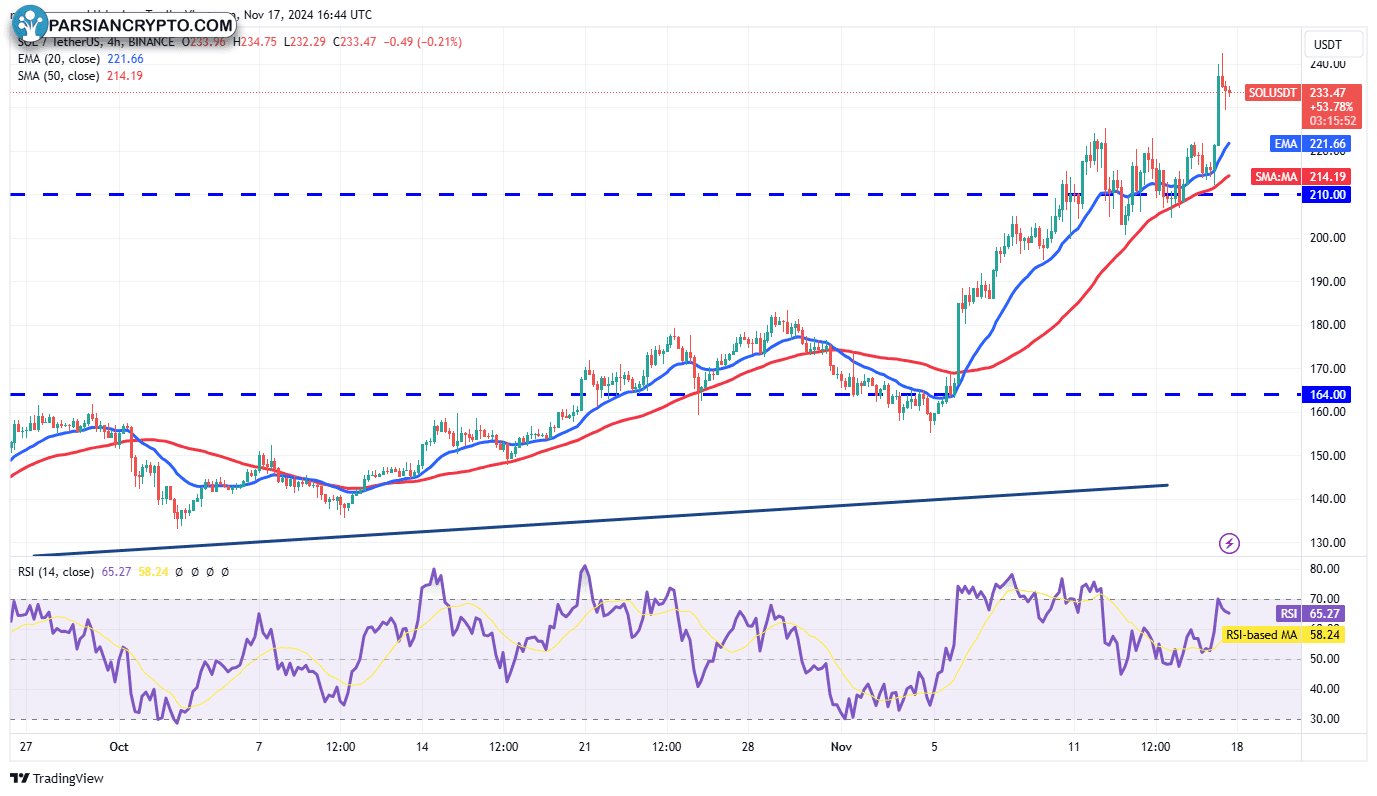Click the 240.00 price axis value
Viewport: 1377px width, 796px height.
1328,64
